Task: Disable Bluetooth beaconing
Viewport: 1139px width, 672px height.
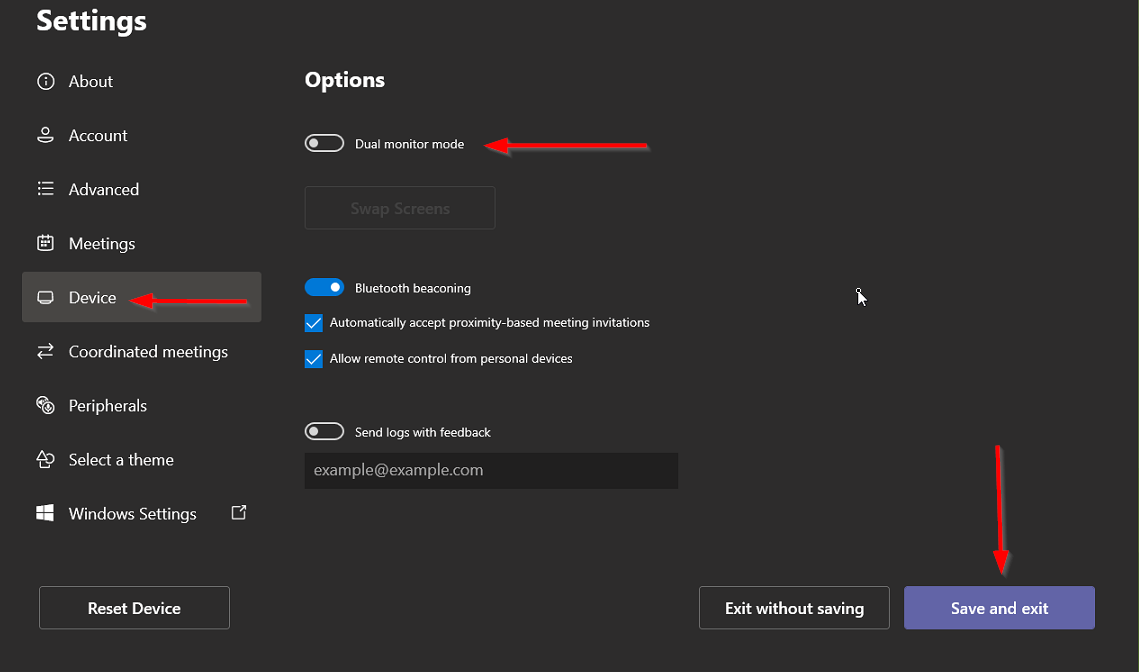Action: pyautogui.click(x=324, y=286)
